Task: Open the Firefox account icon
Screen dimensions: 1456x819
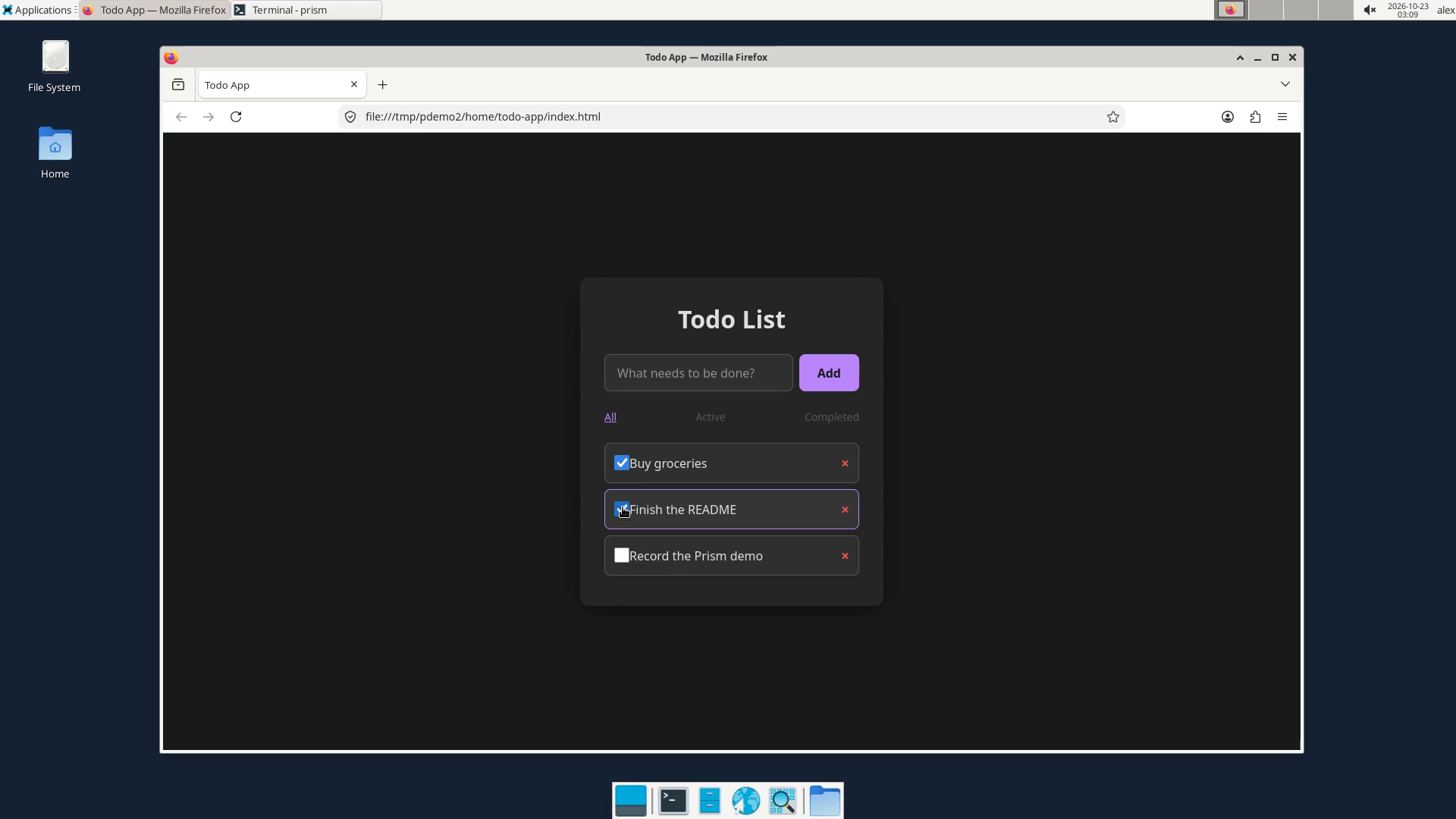Action: [1228, 117]
